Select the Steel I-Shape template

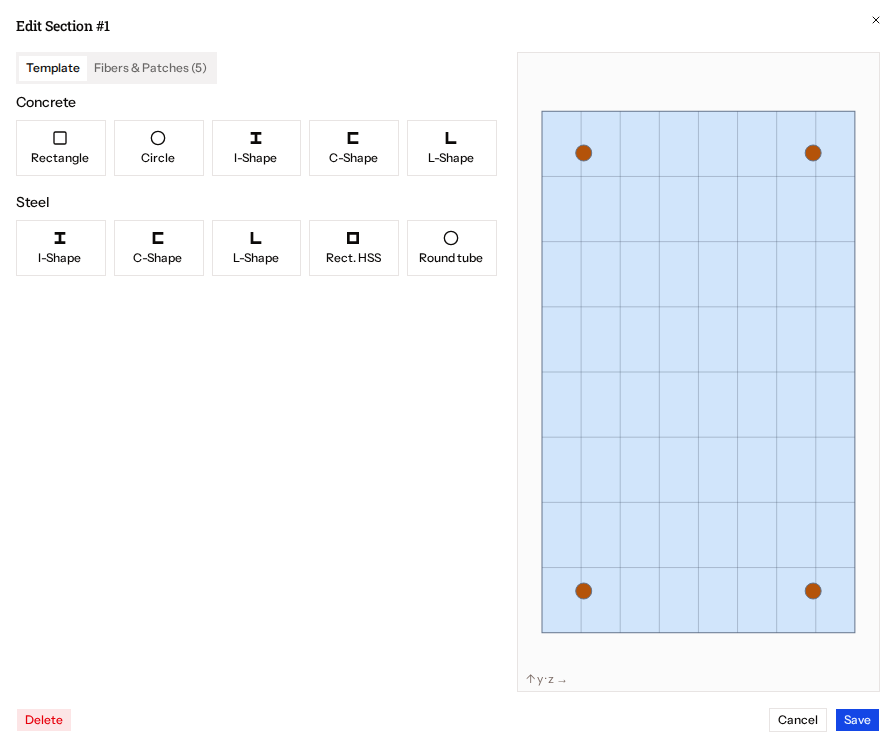(61, 248)
